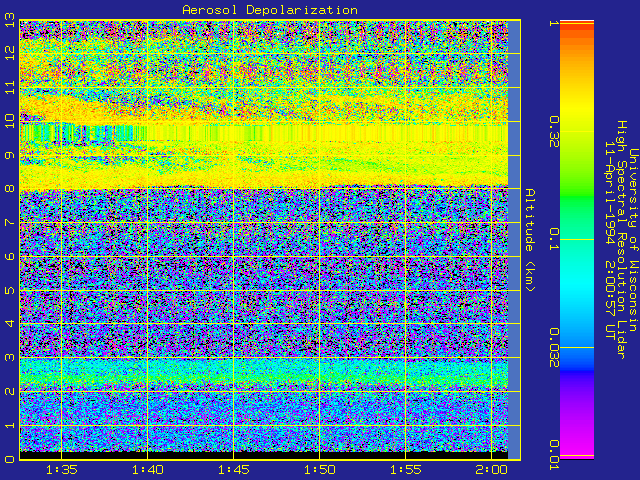
Task: Click the 1:50 time axis label
Action: coord(320,470)
